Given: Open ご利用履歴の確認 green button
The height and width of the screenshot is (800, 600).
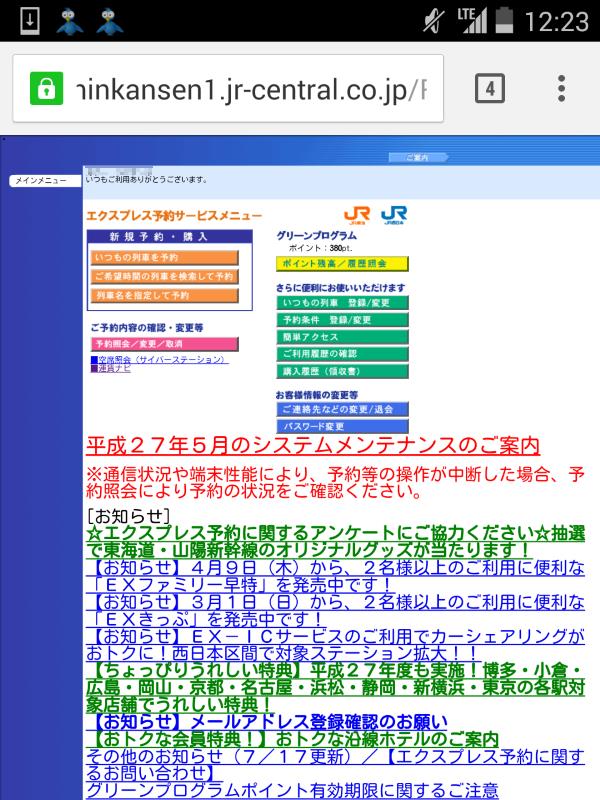Looking at the screenshot, I should point(342,354).
